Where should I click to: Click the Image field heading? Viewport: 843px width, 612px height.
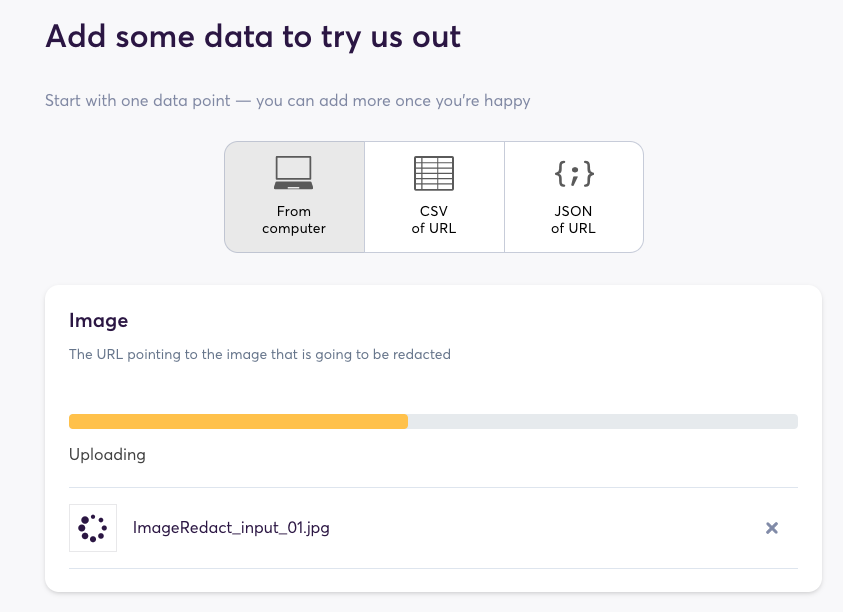[98, 321]
